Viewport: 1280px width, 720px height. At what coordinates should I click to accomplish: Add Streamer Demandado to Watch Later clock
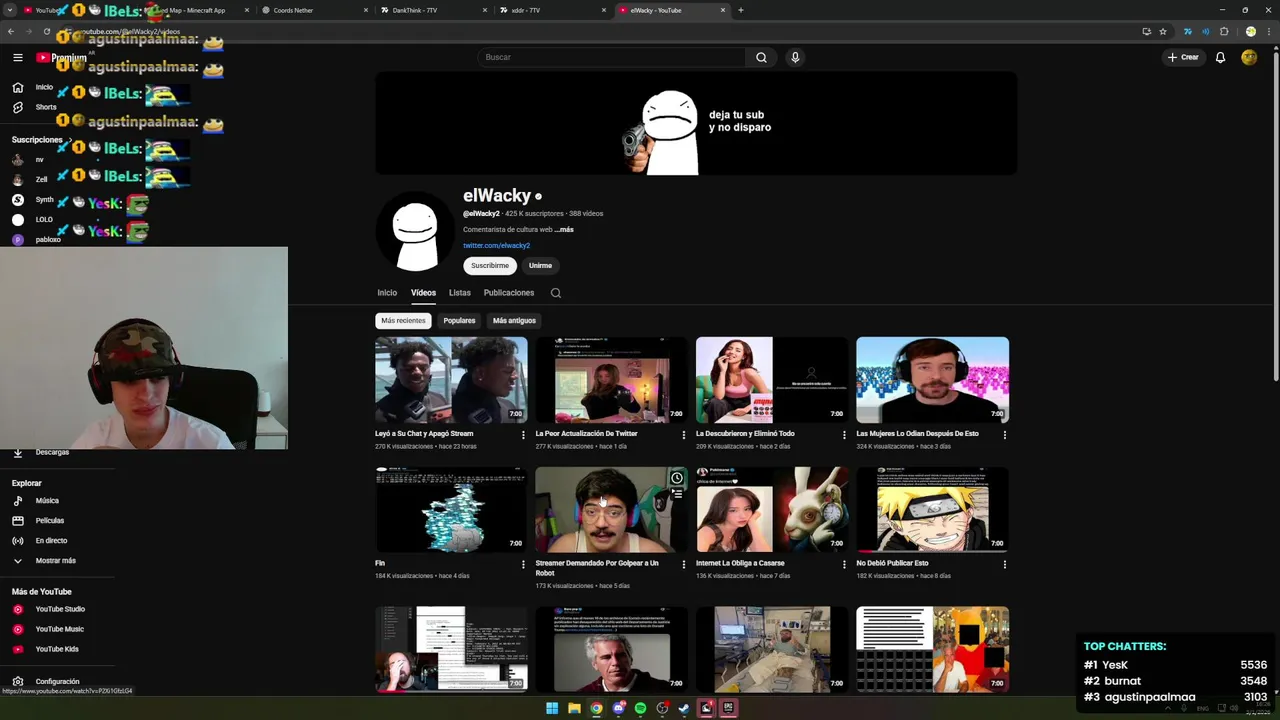(x=677, y=478)
